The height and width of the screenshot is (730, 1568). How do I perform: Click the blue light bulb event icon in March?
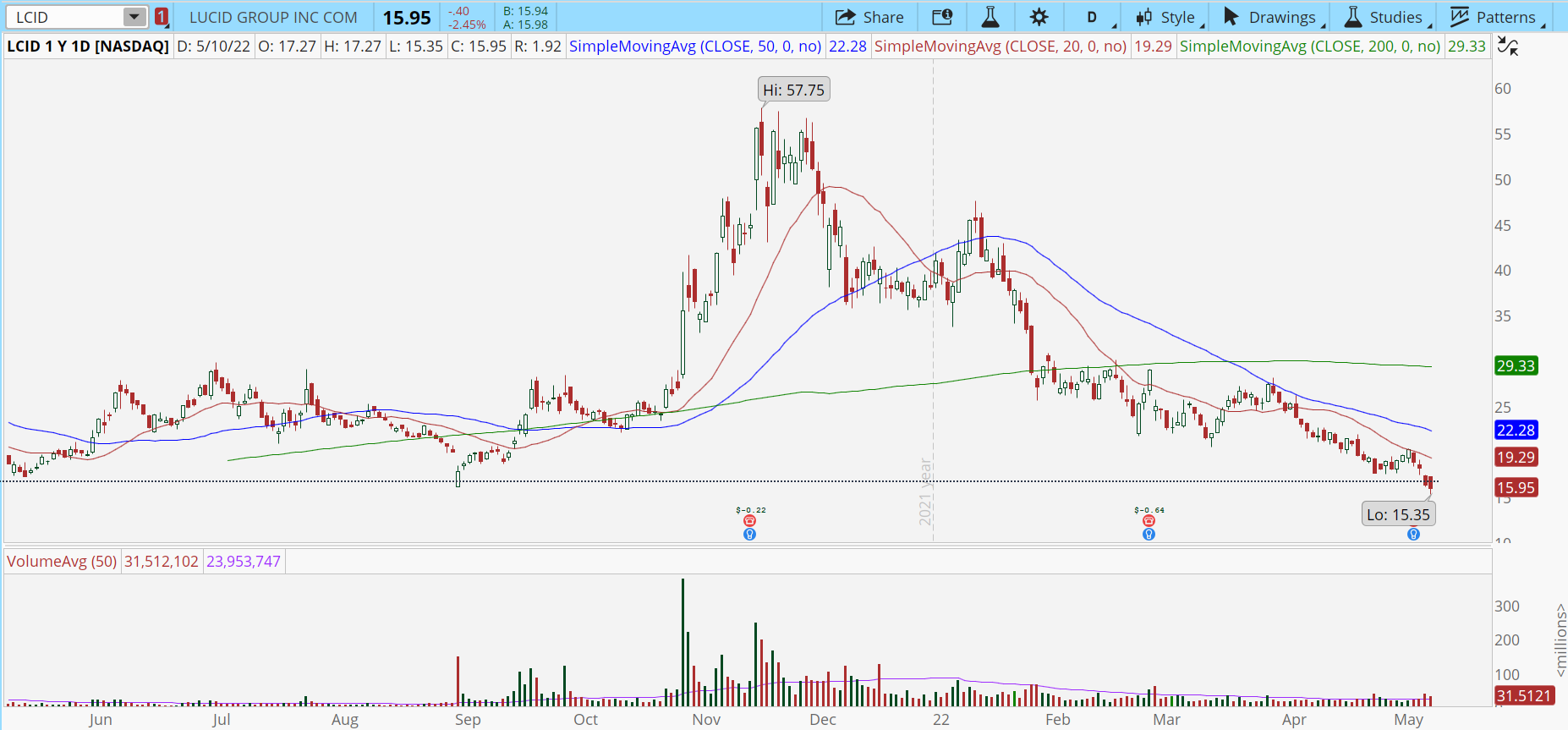coord(1149,534)
